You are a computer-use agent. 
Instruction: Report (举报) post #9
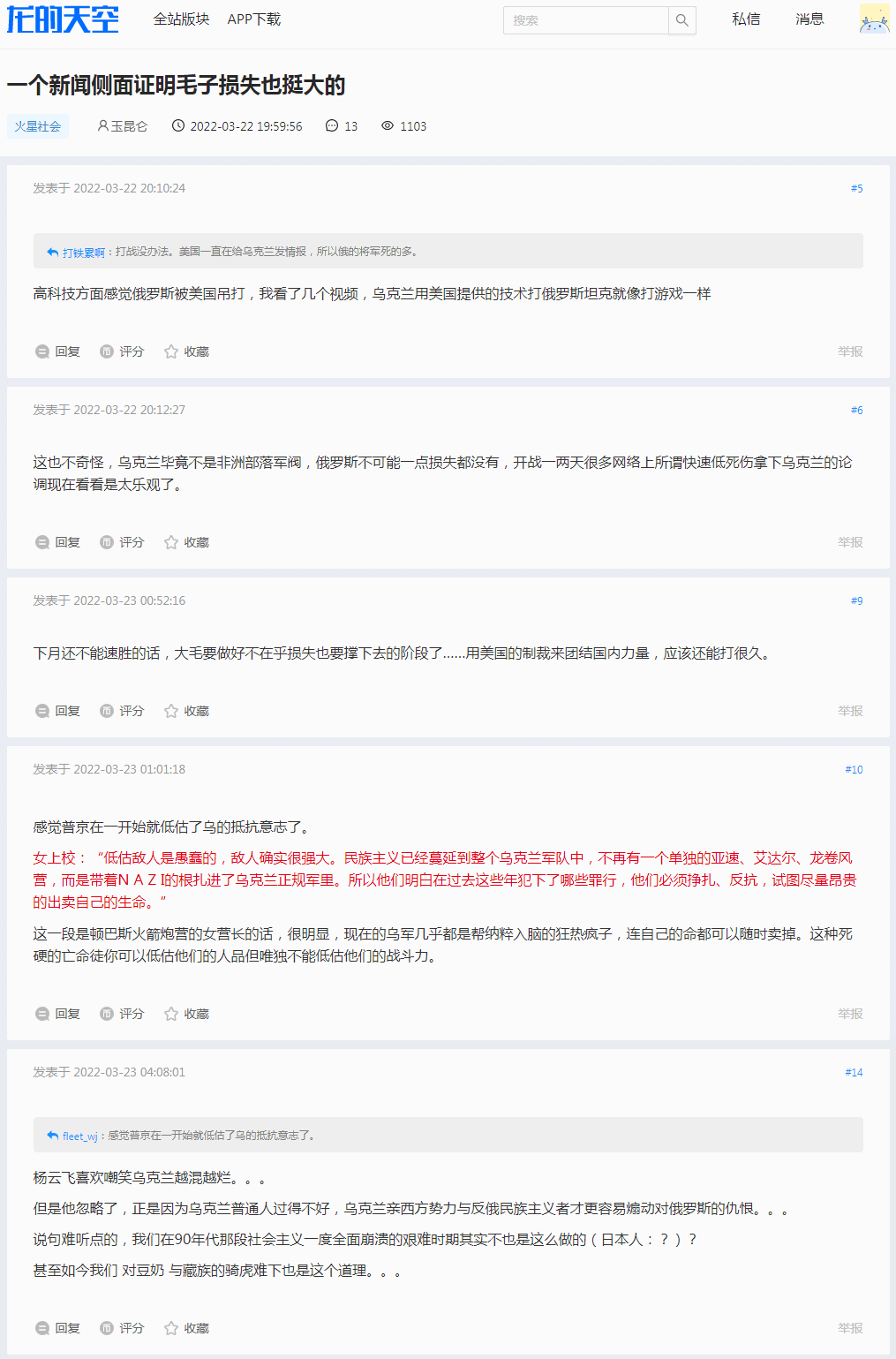tap(850, 711)
